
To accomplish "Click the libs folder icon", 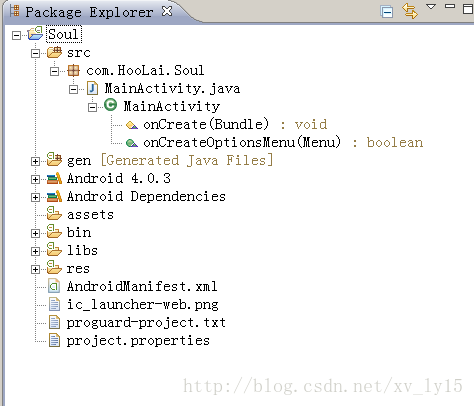I will tap(54, 249).
